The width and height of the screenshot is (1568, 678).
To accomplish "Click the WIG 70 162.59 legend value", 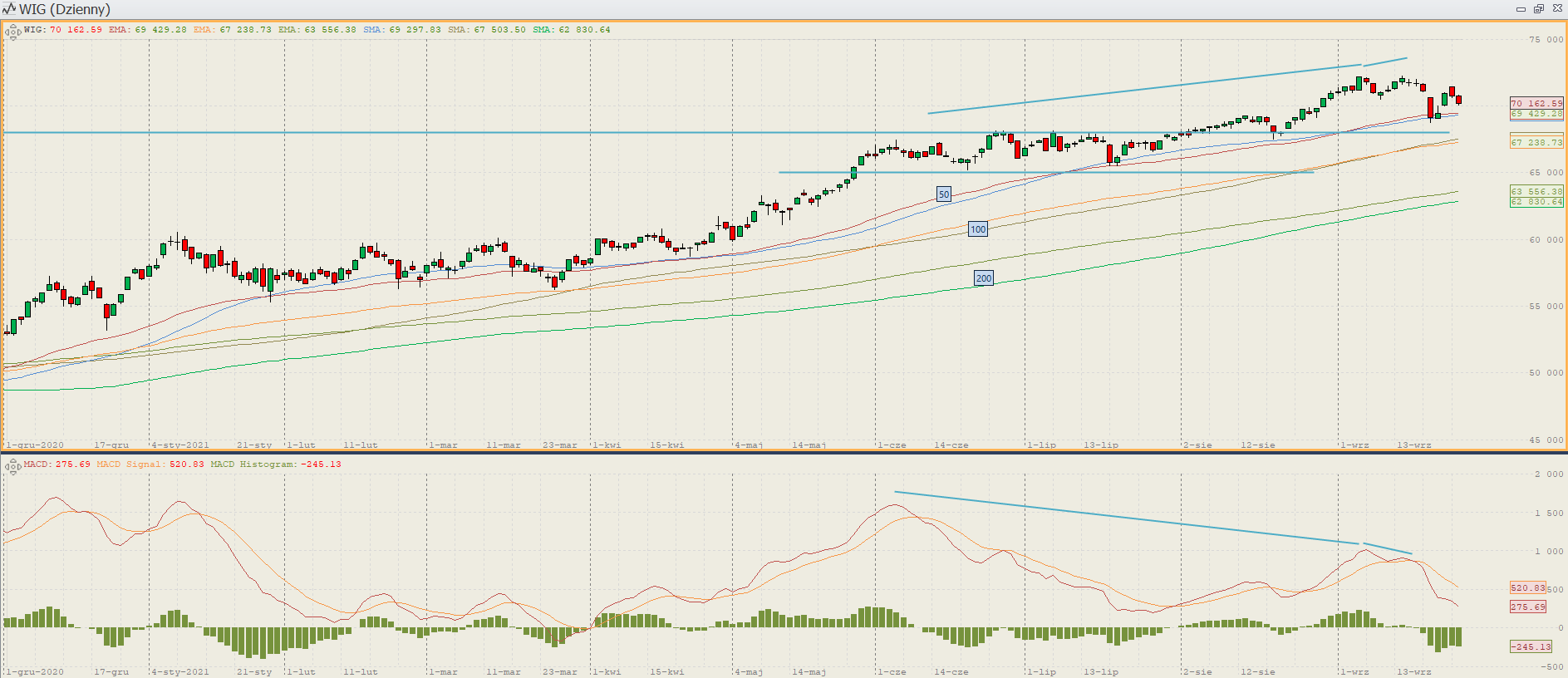I will tap(75, 30).
